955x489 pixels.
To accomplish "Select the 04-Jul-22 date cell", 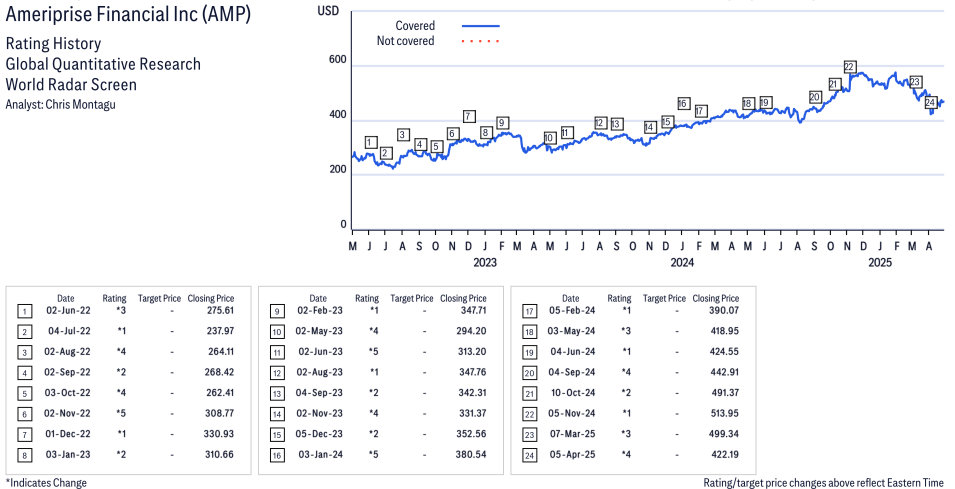I will [69, 331].
